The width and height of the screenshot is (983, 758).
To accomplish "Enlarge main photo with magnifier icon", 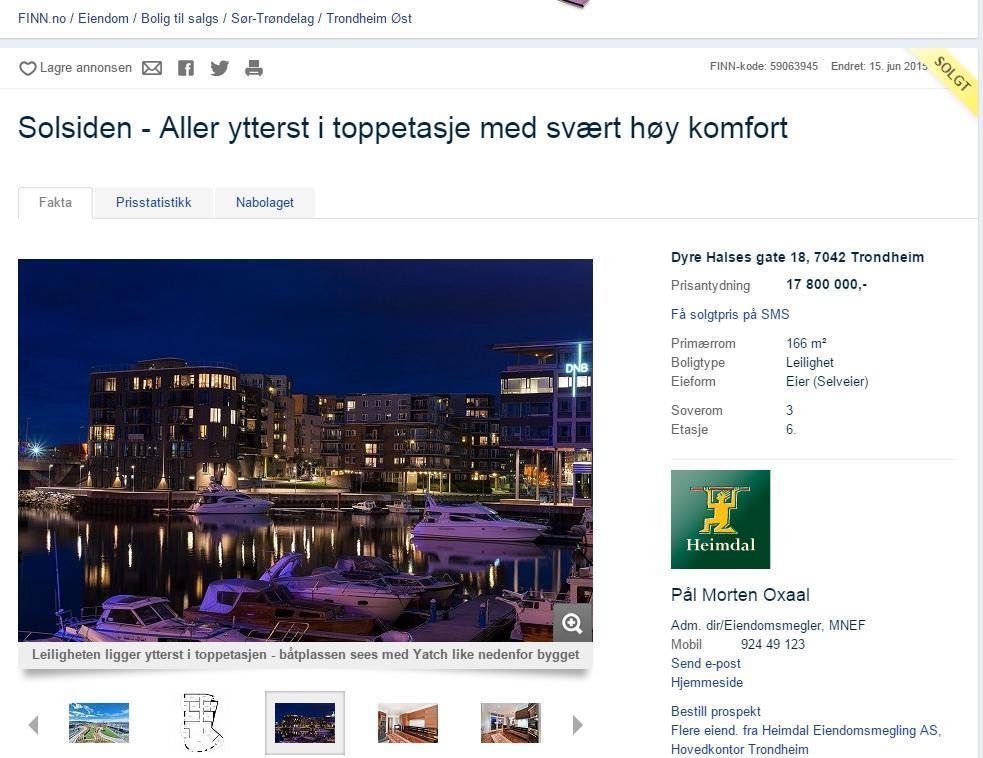I will 572,623.
